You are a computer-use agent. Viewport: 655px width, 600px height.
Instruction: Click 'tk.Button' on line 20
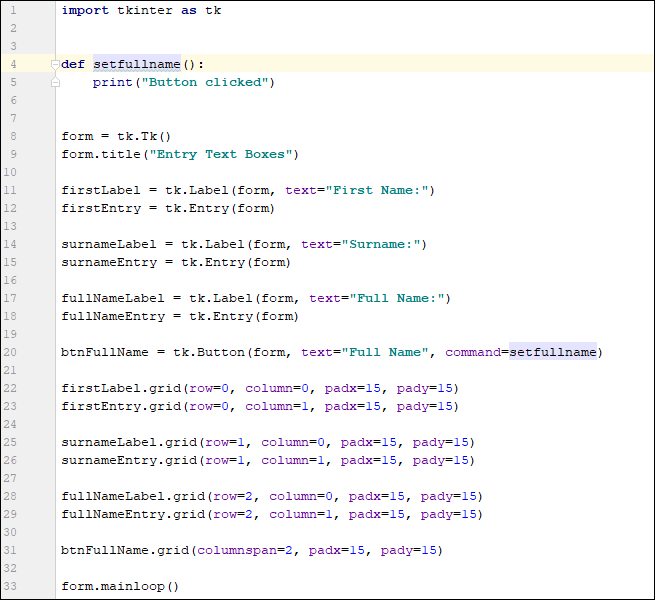coord(209,352)
